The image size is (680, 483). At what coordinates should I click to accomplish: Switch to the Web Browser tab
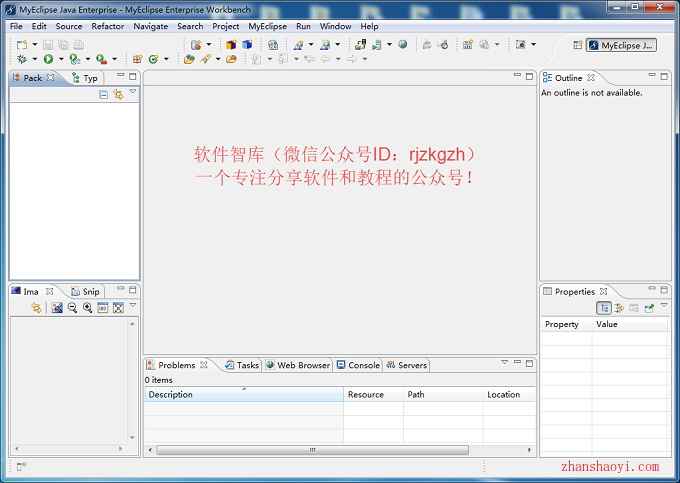click(x=298, y=365)
